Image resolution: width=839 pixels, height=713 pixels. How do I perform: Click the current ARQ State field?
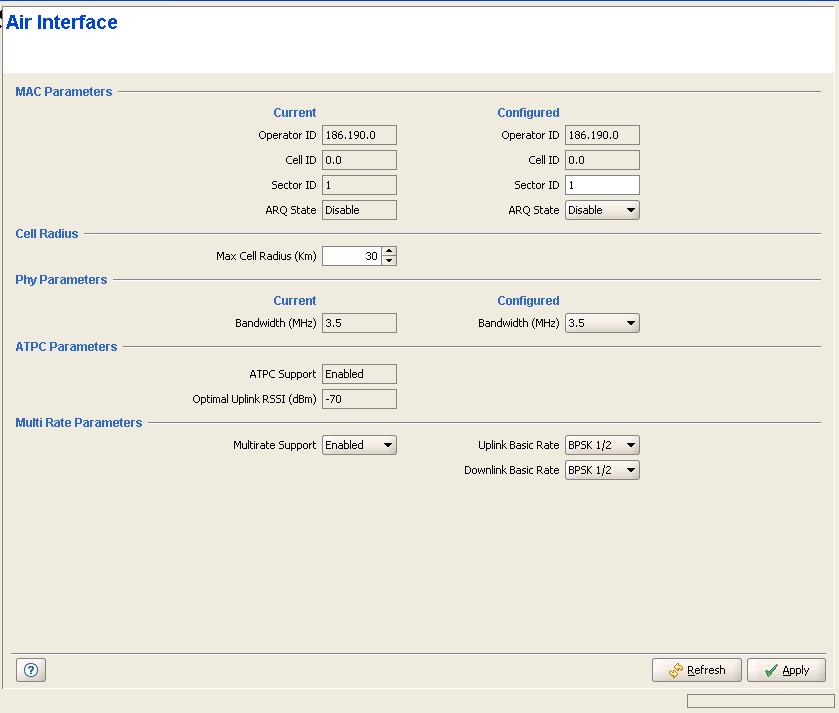[x=359, y=210]
